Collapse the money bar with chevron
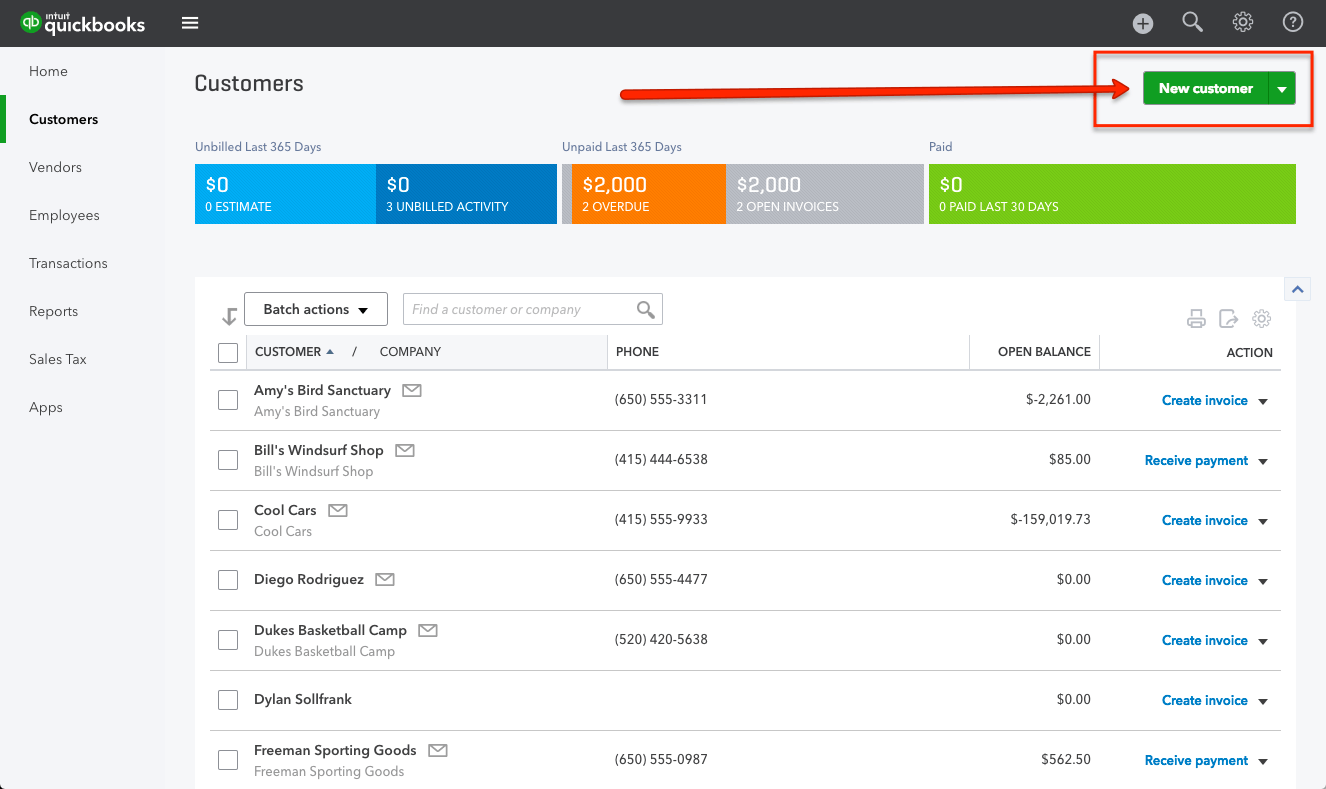Viewport: 1326px width, 789px height. pos(1298,289)
